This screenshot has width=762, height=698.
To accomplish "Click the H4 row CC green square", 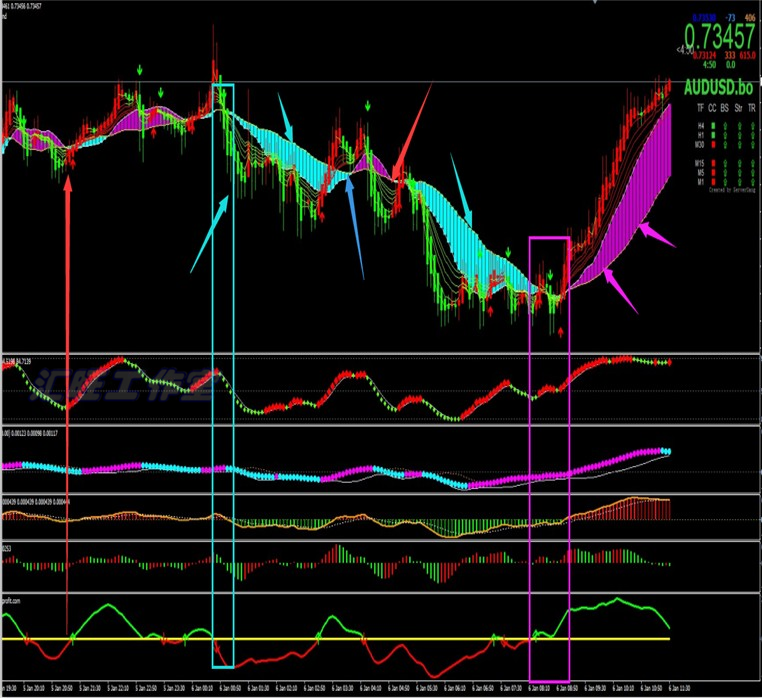I will [x=713, y=126].
